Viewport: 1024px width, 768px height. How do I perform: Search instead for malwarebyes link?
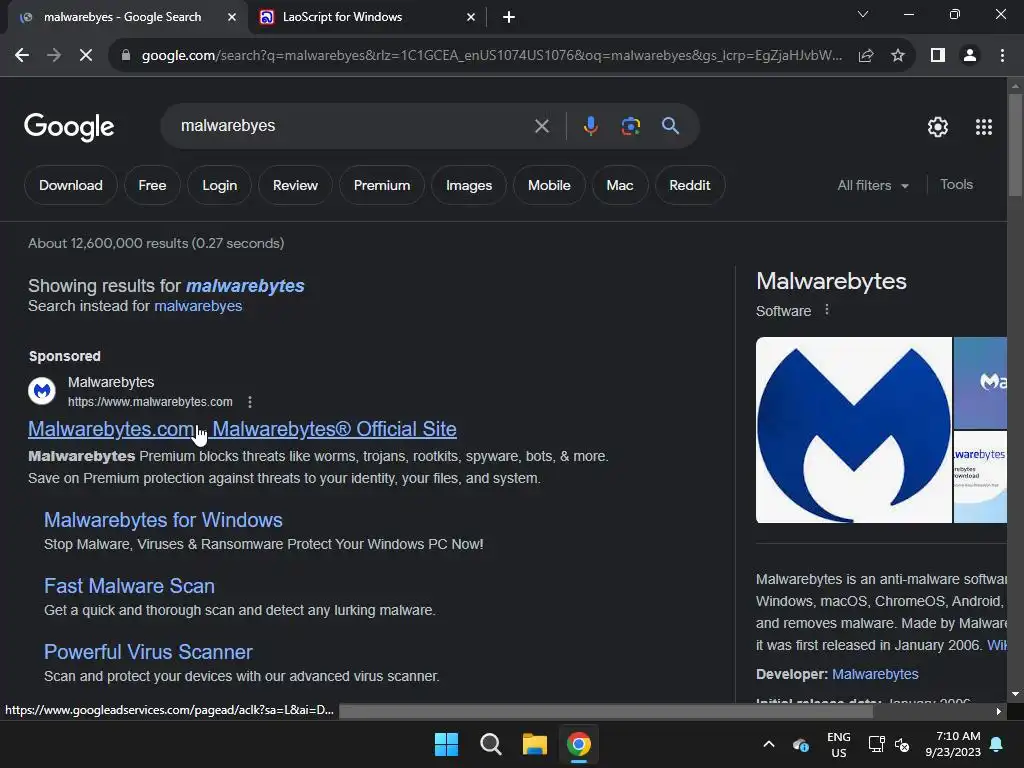[x=198, y=306]
